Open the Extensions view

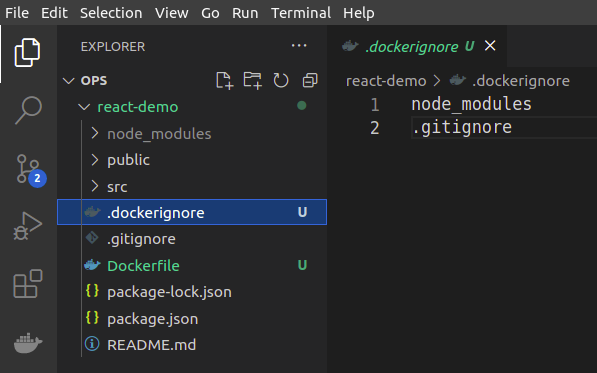point(28,284)
